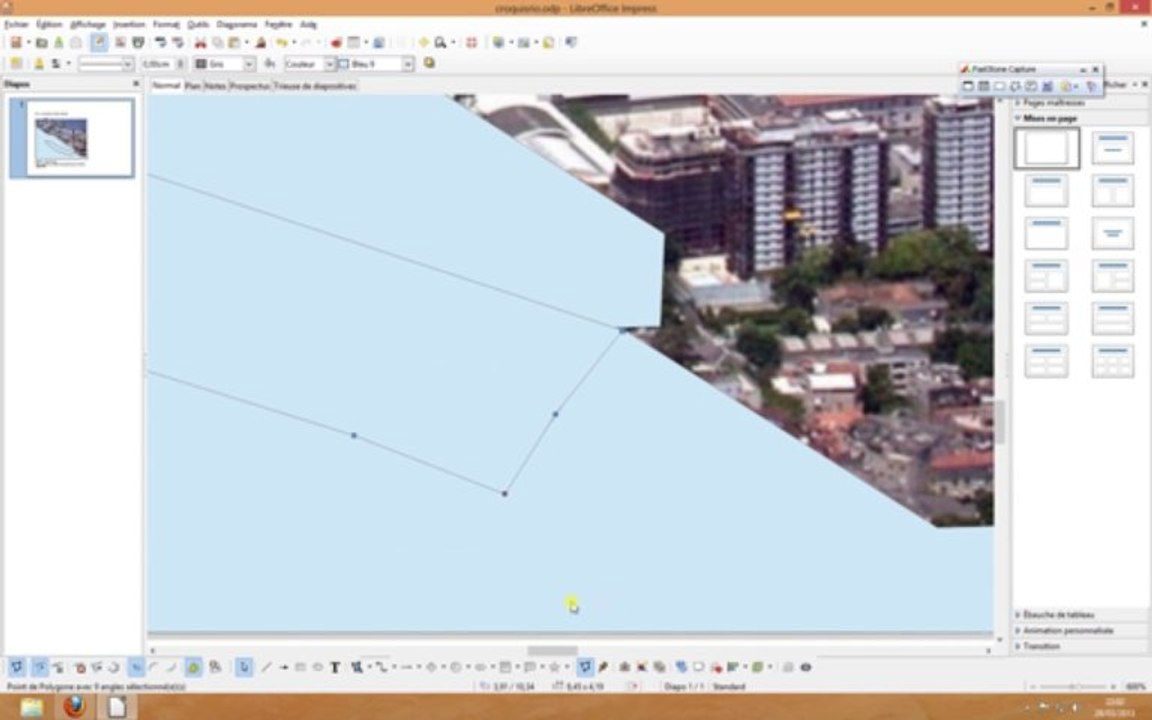
Task: Open the Outils menu
Action: pyautogui.click(x=198, y=24)
